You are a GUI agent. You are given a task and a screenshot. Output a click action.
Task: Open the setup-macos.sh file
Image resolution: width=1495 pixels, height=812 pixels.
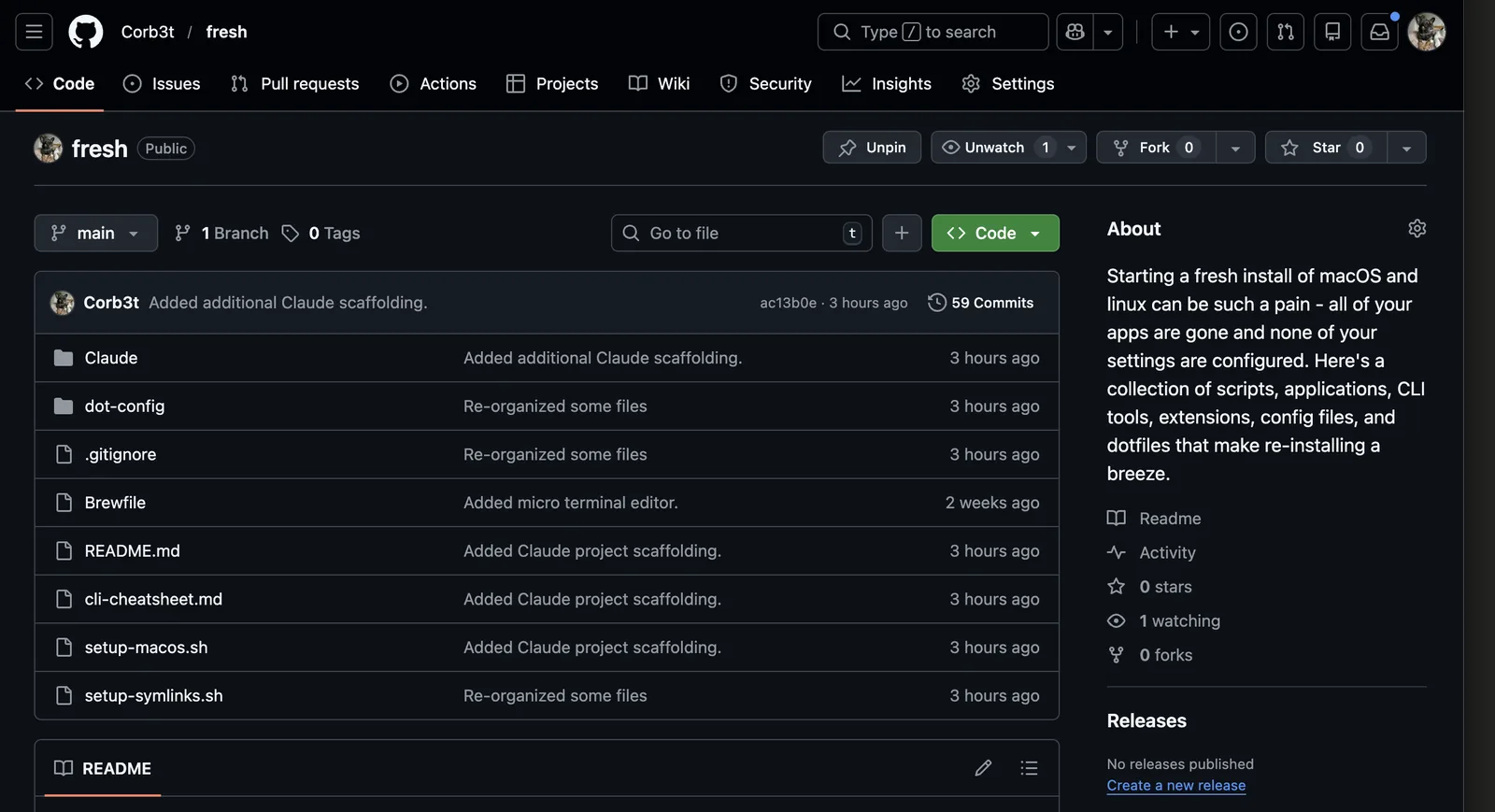click(x=146, y=648)
